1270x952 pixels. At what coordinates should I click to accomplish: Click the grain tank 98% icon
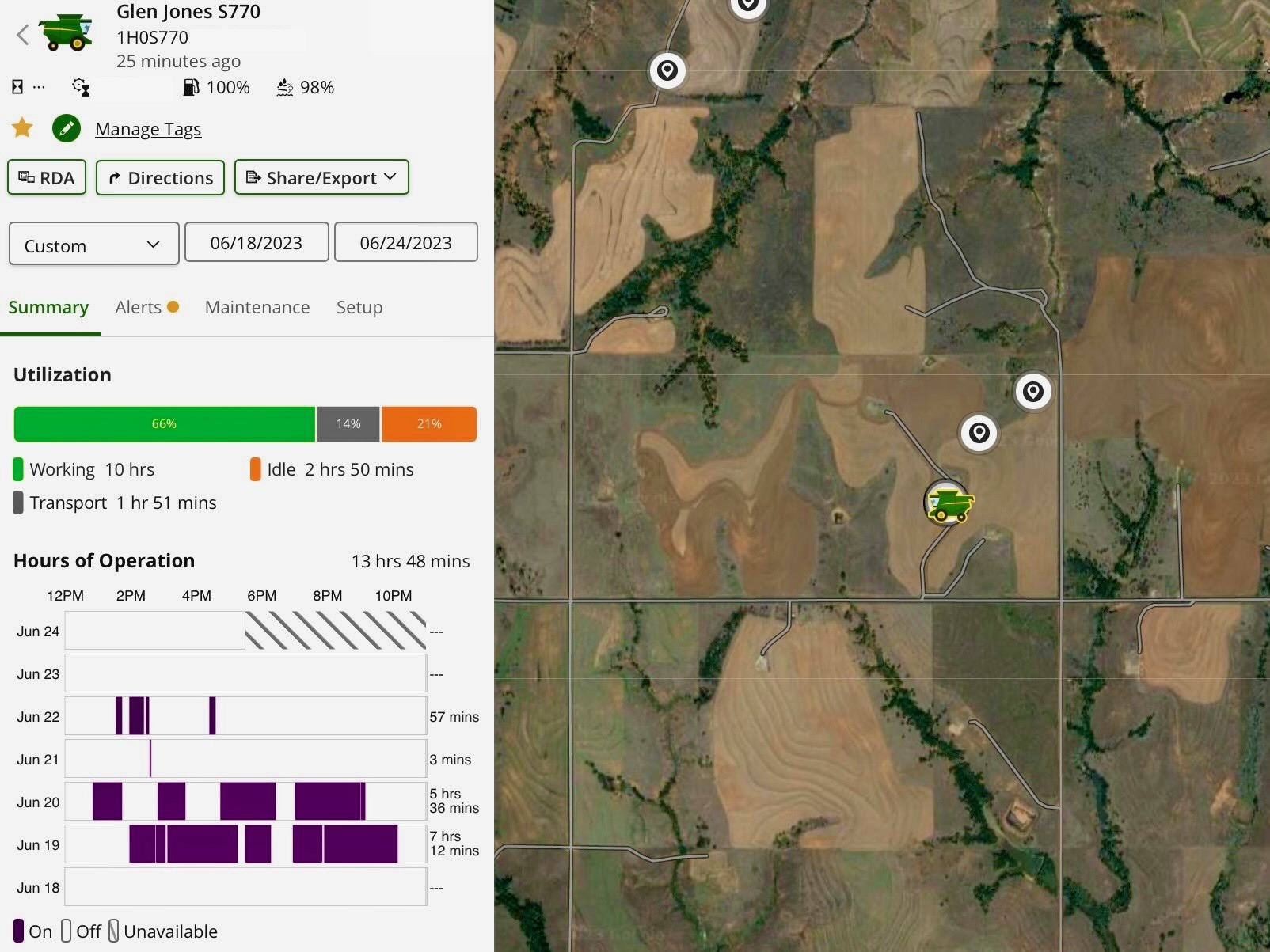coord(285,87)
